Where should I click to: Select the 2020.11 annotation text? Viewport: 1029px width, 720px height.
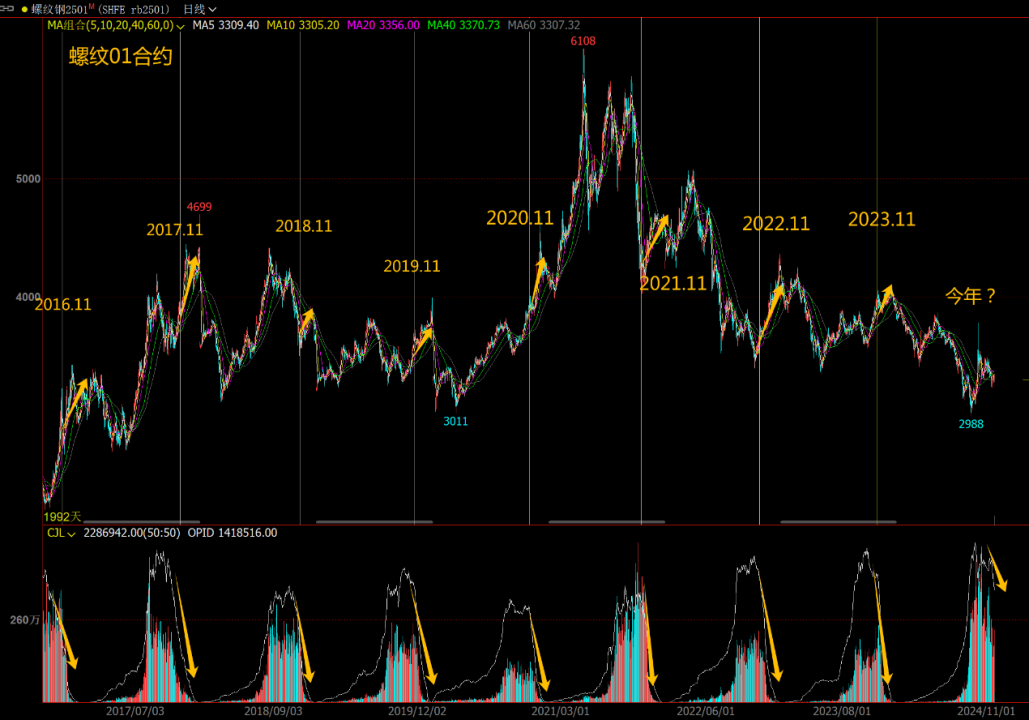click(520, 217)
